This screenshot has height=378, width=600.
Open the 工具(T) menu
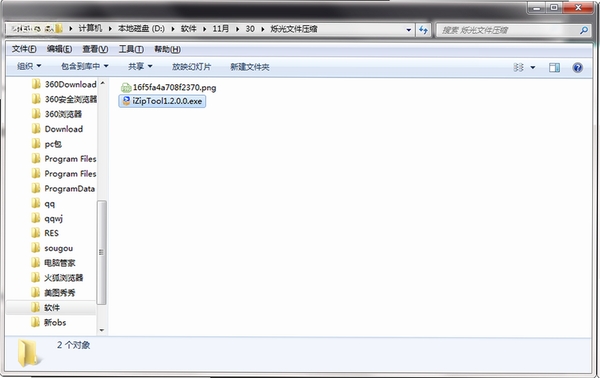(131, 49)
